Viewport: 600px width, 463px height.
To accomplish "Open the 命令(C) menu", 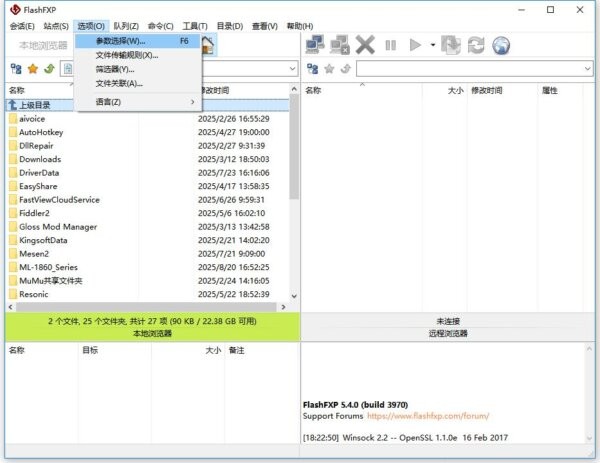I will [x=161, y=26].
